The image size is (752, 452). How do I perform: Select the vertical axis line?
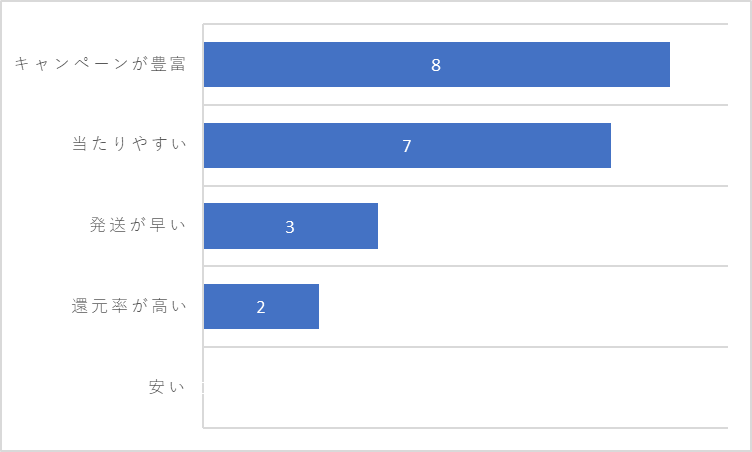203,226
